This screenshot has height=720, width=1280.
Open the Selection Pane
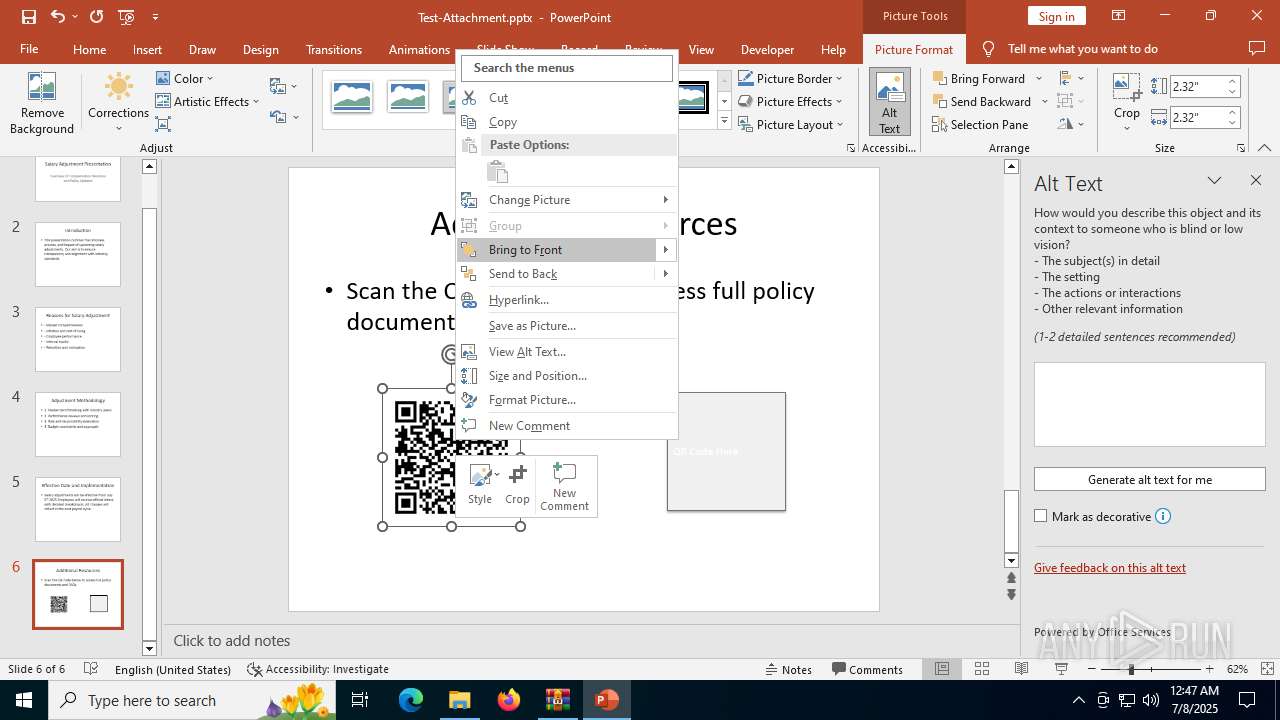click(x=980, y=124)
